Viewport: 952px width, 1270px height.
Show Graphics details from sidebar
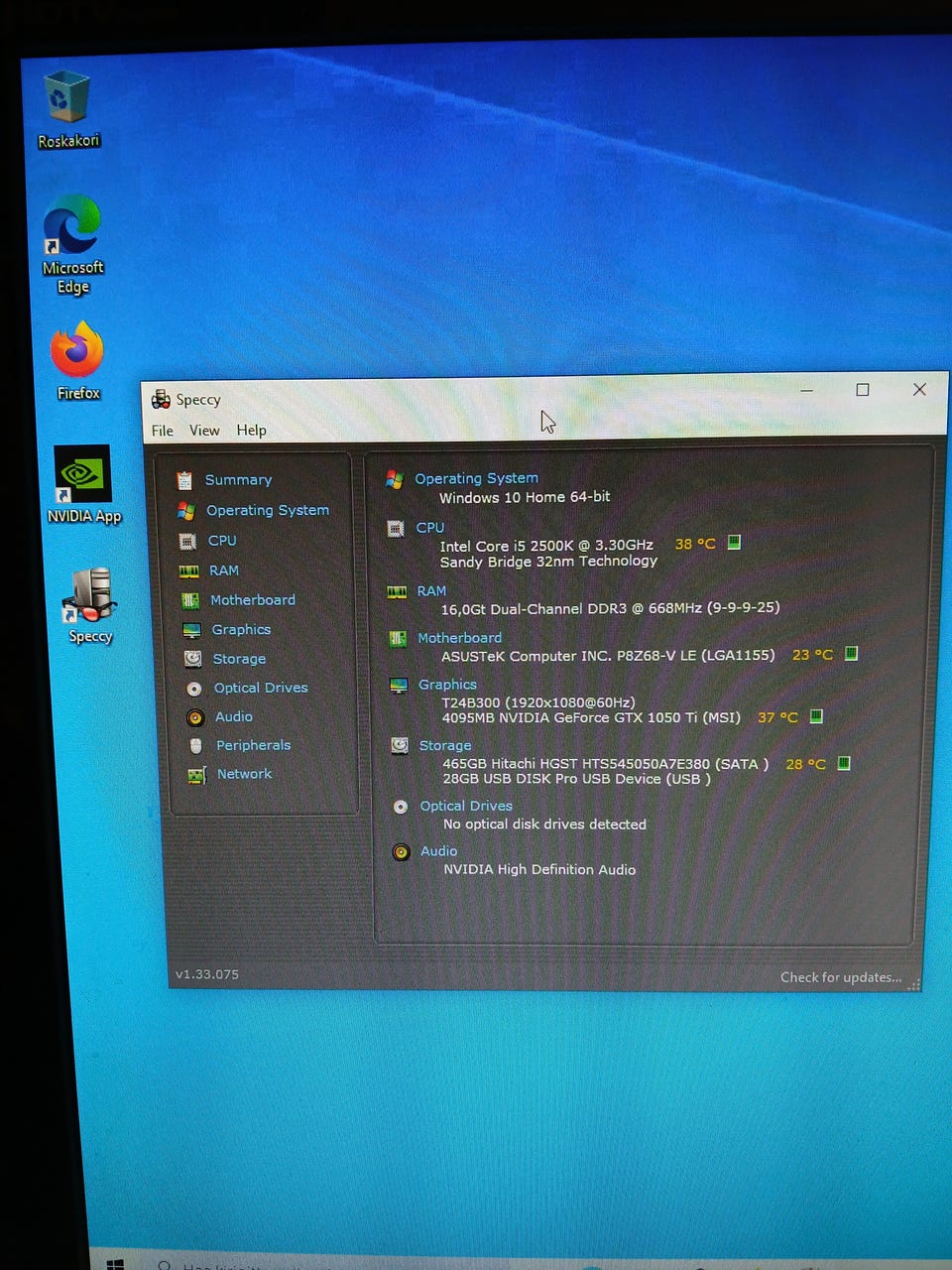(x=241, y=629)
